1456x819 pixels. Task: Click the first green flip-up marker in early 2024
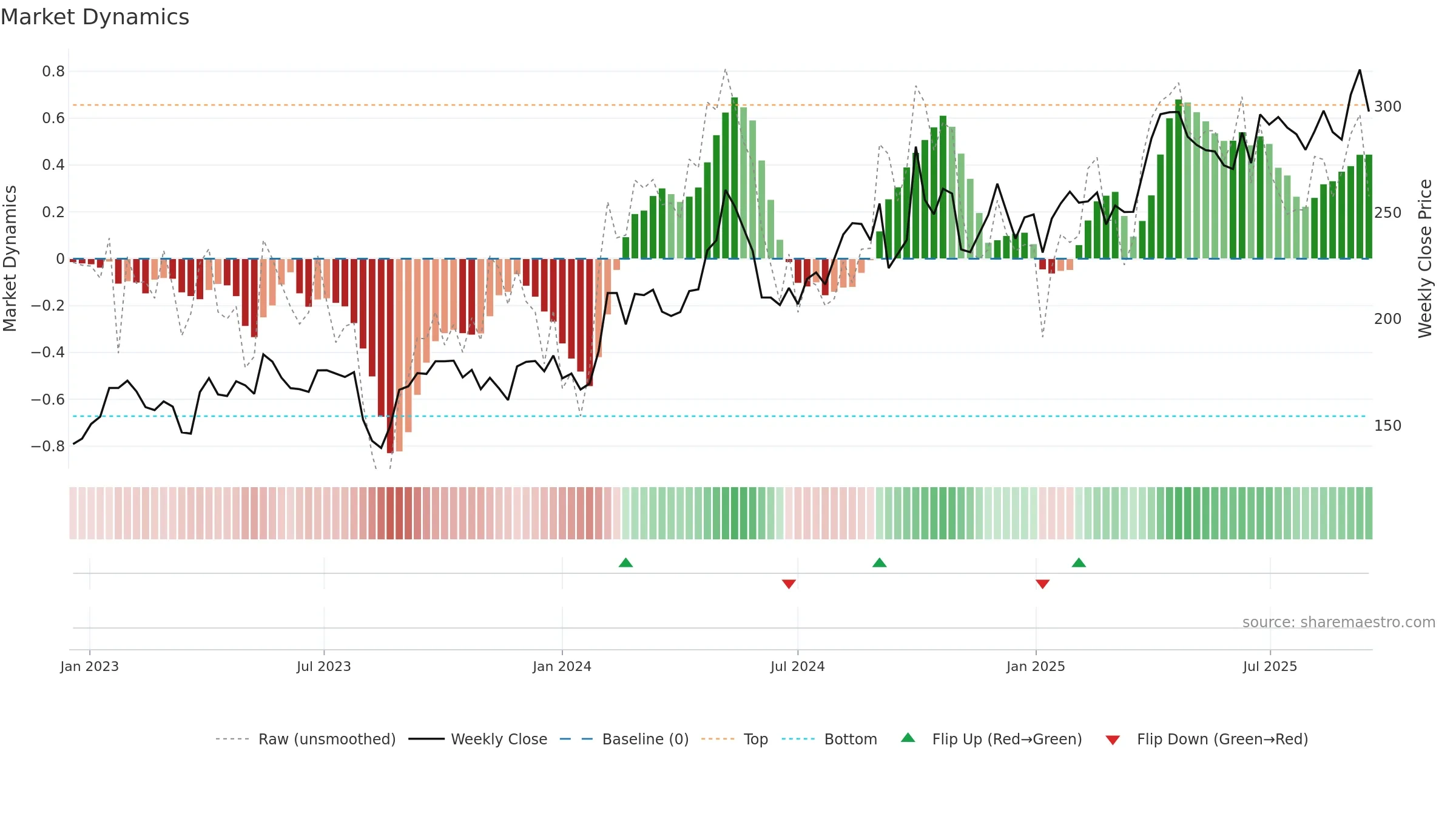tap(626, 562)
